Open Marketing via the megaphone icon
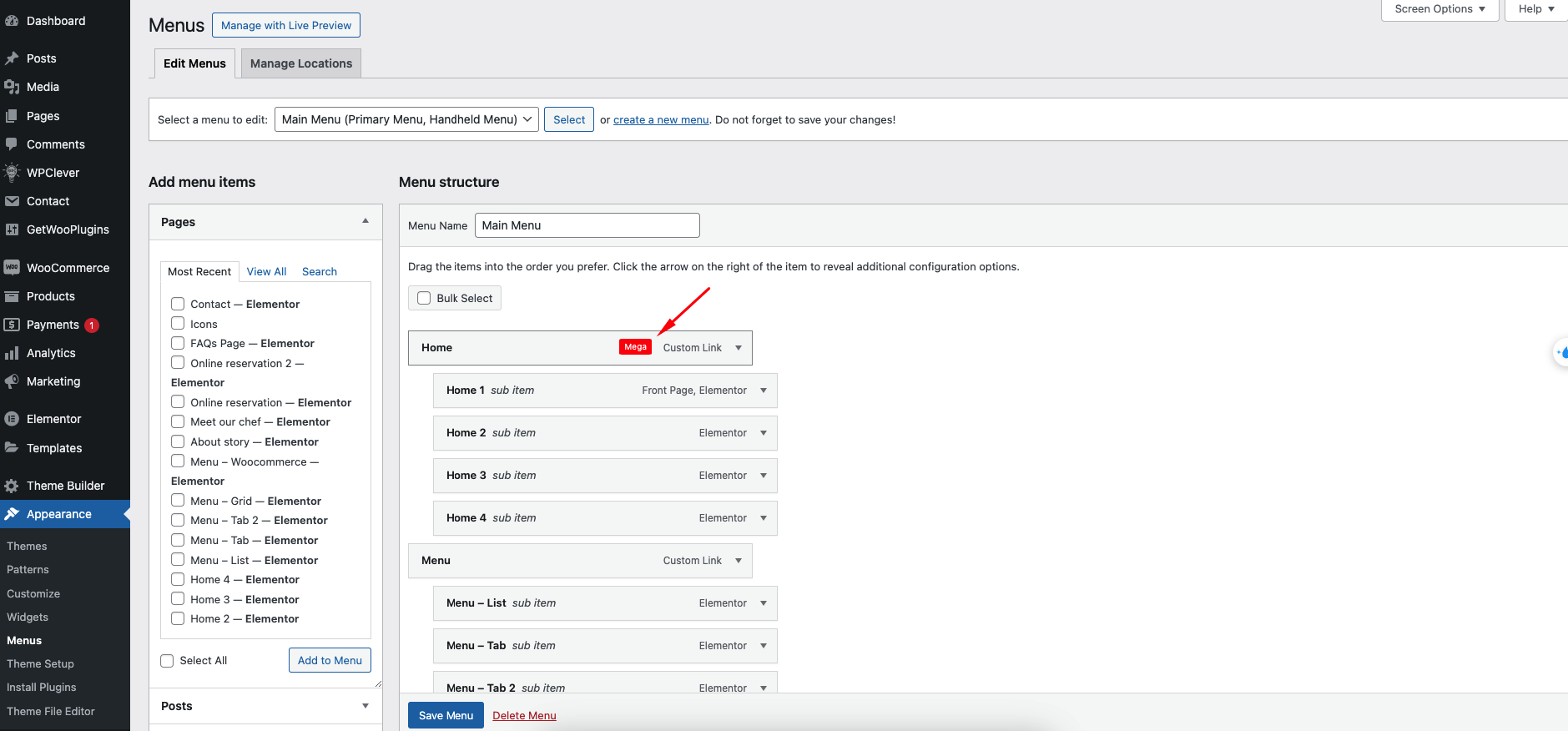Viewport: 1568px width, 731px height. coord(12,381)
